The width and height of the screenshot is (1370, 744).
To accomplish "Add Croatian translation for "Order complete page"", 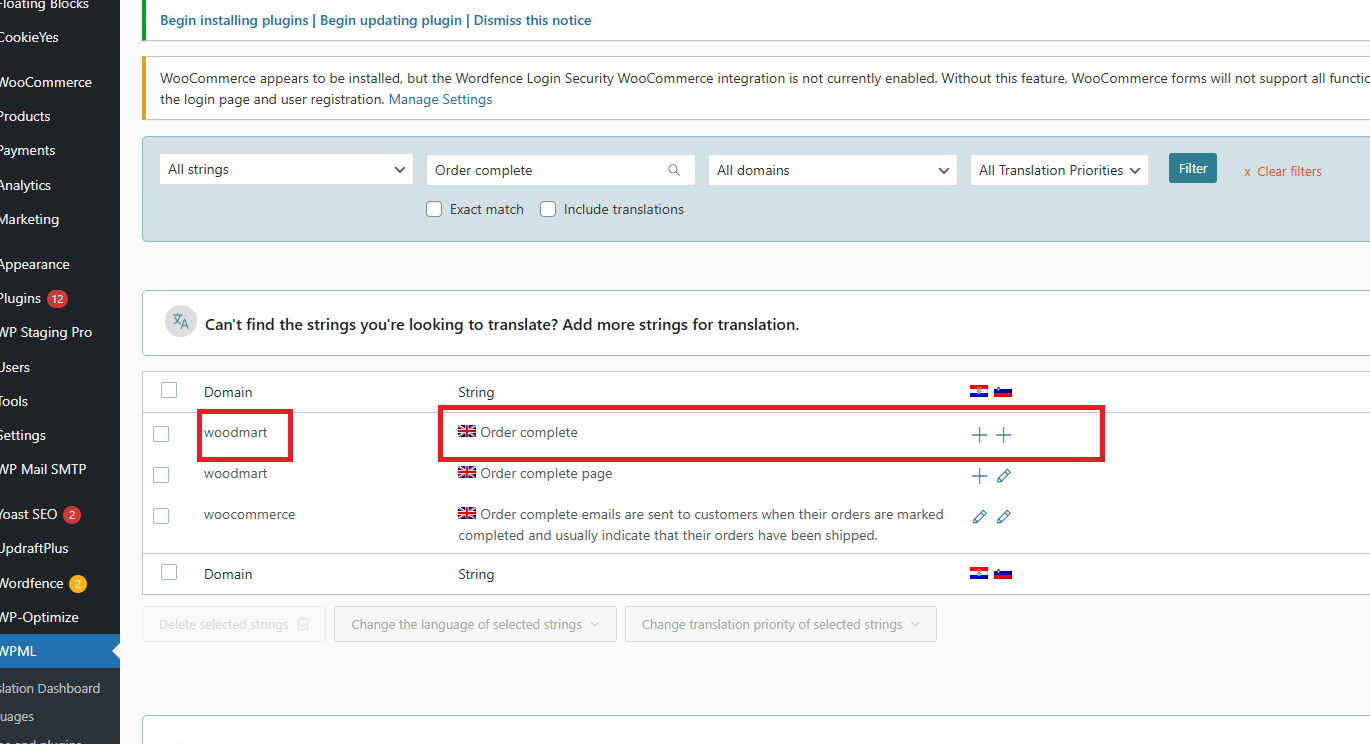I will pos(979,476).
